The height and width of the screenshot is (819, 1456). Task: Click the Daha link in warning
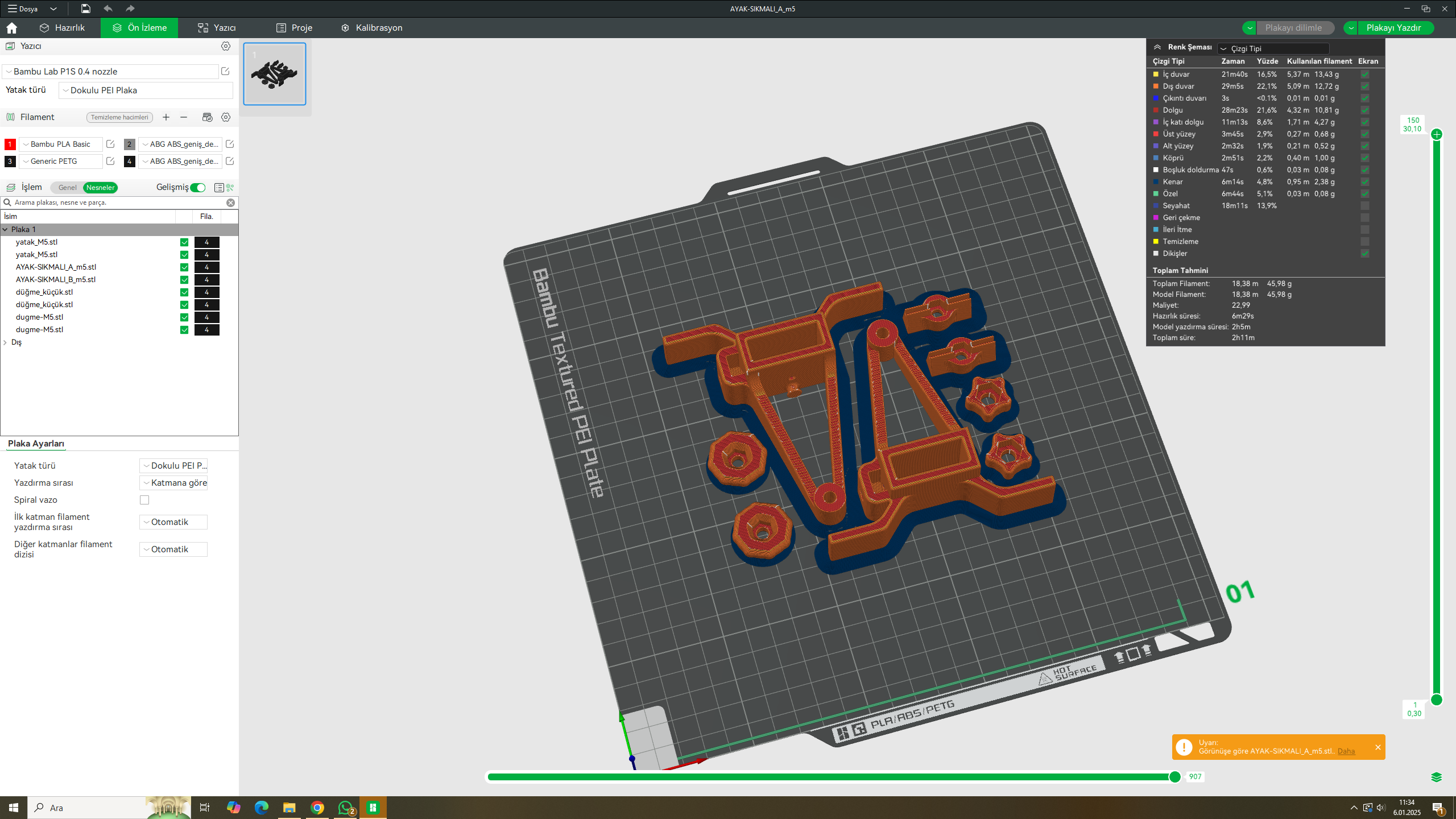[x=1346, y=751]
